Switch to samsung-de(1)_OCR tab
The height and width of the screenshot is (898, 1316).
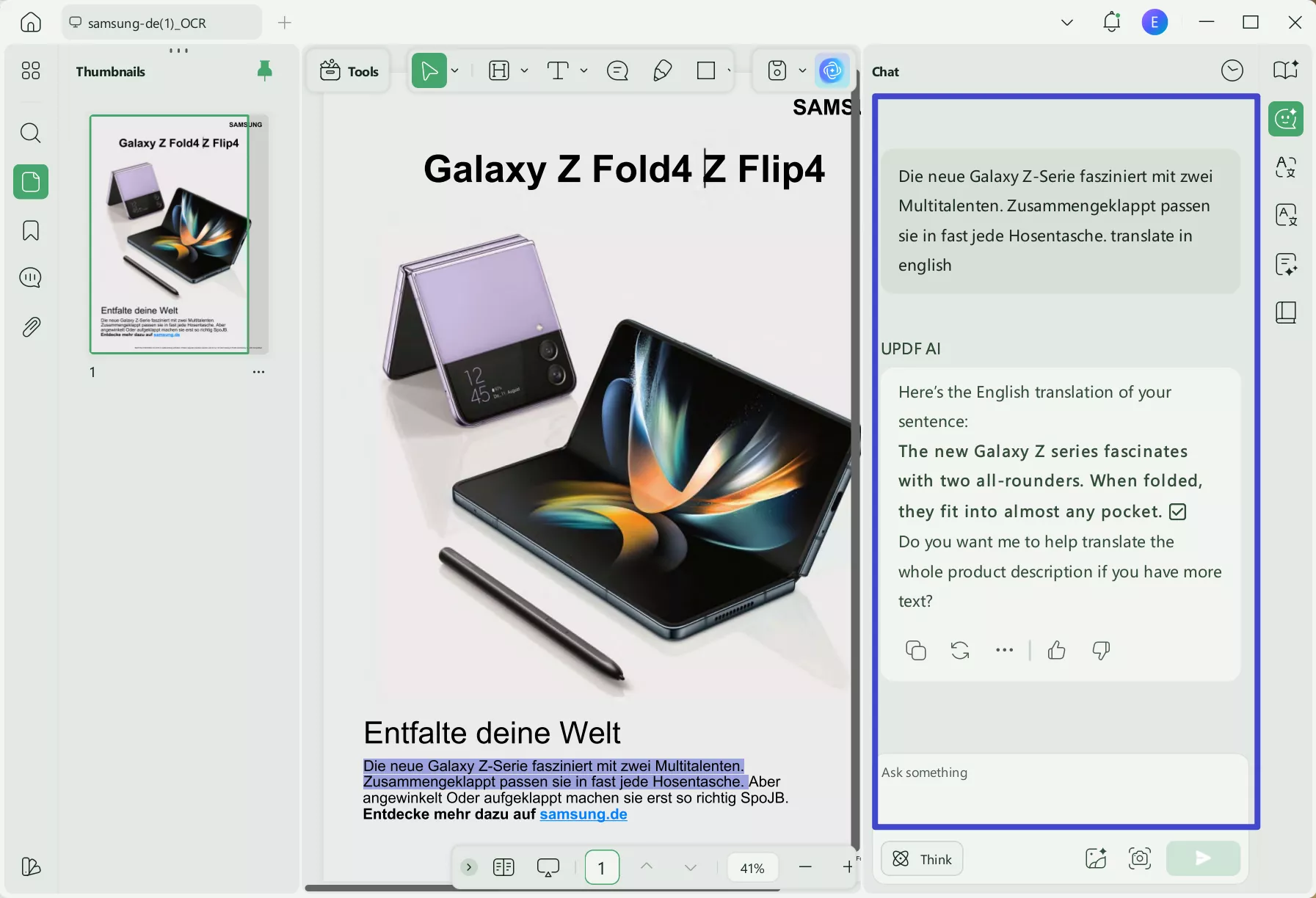(162, 23)
